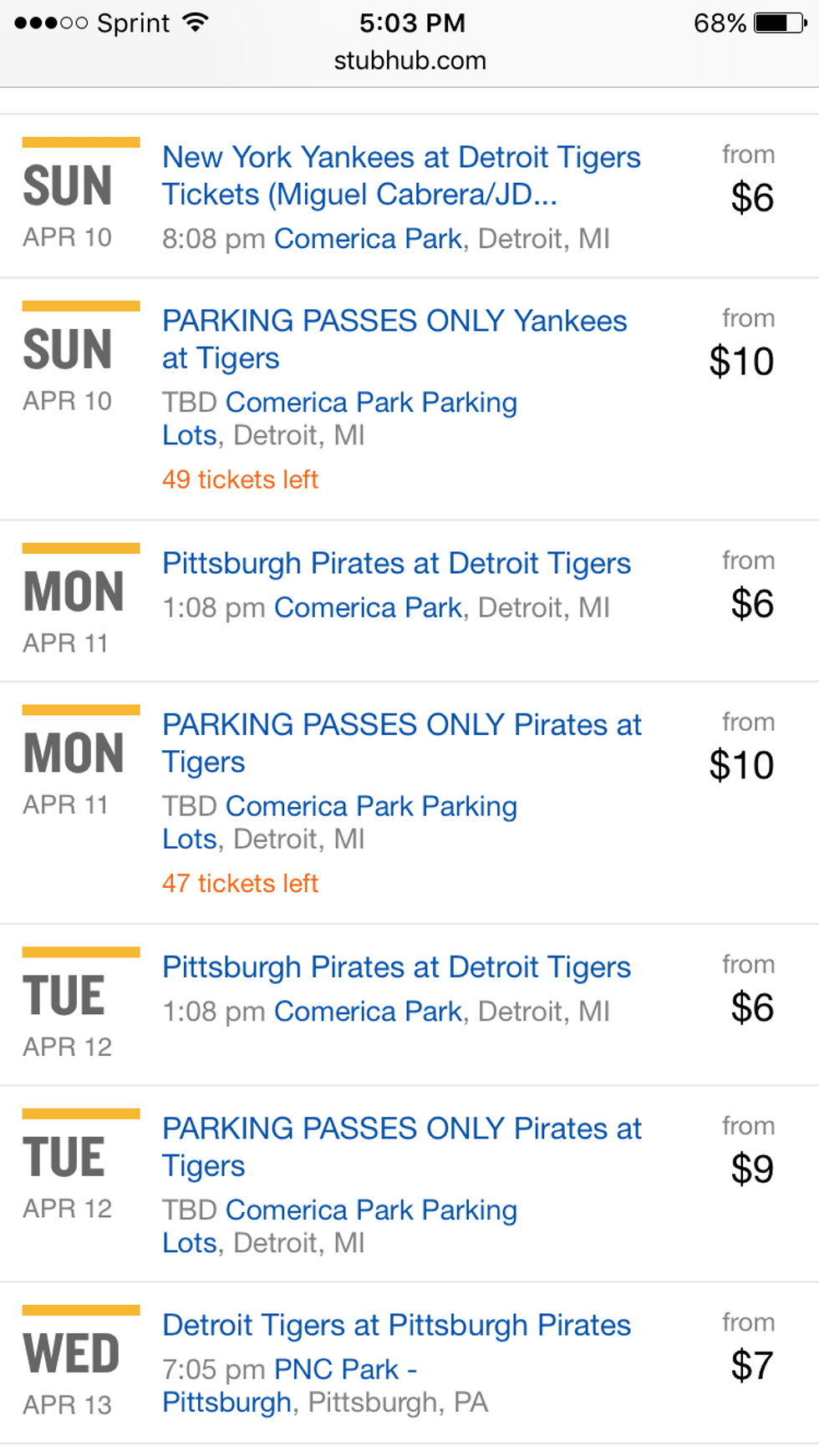
Task: Tap PNC Park - Pittsburgh venue link
Action: click(290, 1386)
